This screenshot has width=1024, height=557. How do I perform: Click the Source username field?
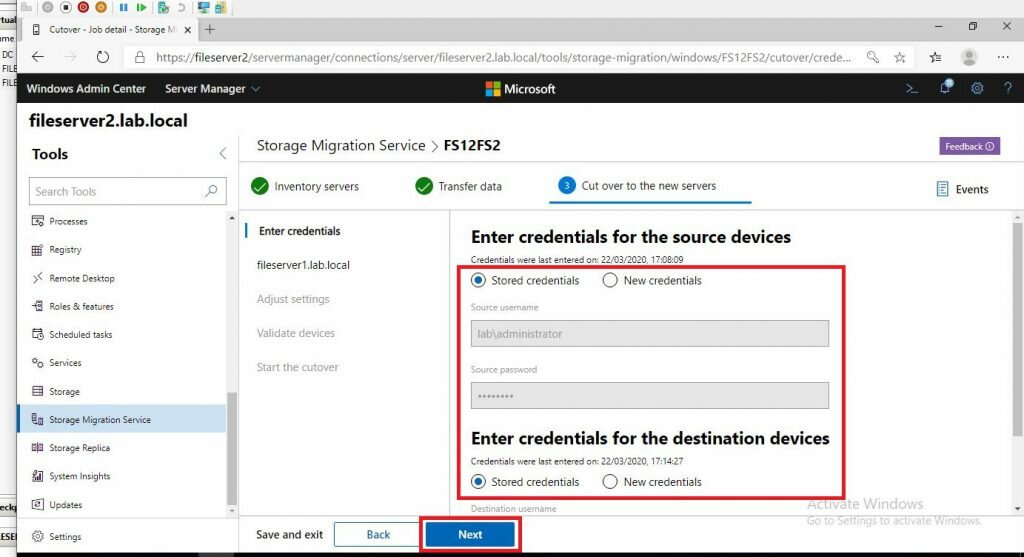(649, 334)
